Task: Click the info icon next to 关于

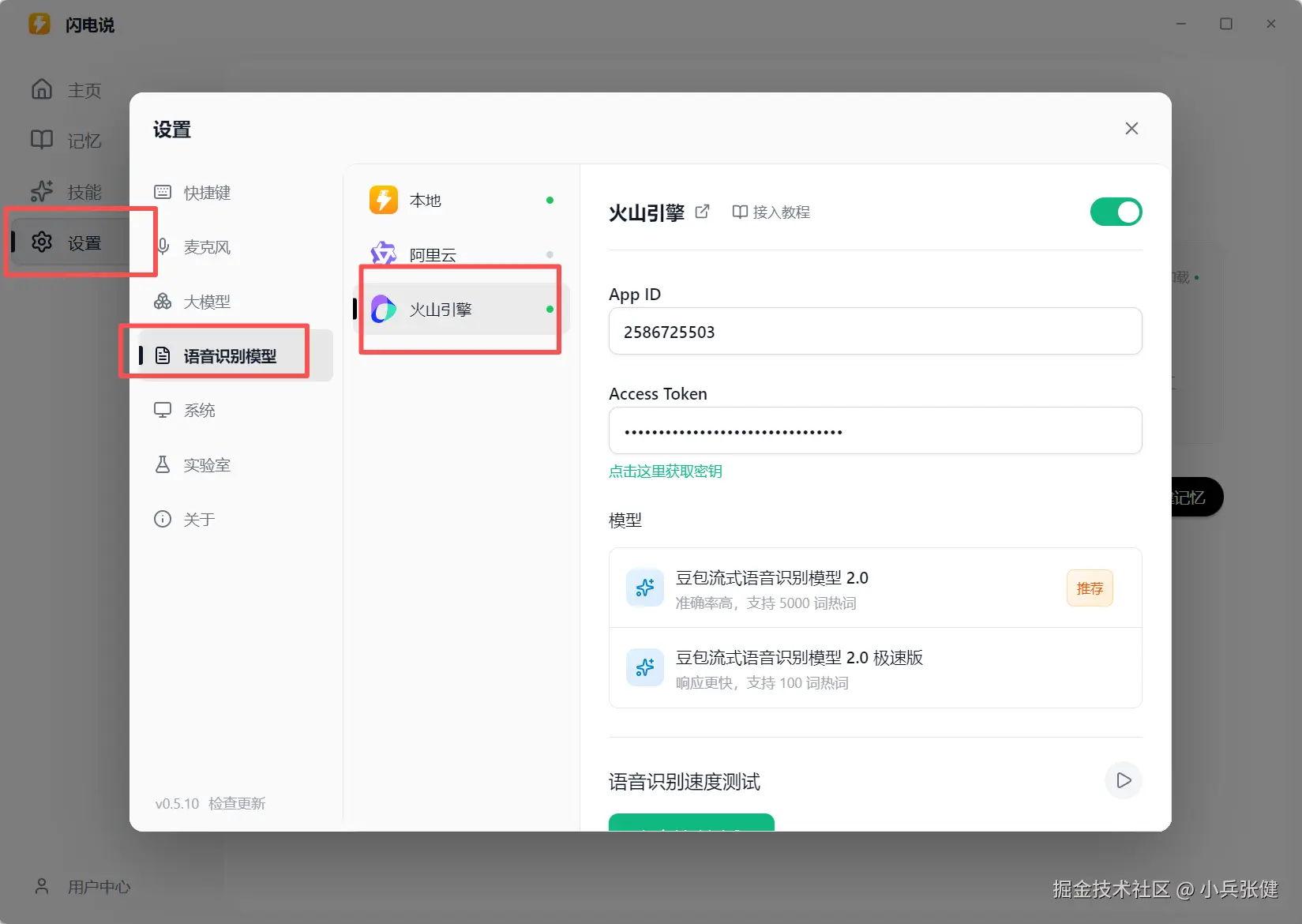Action: pos(163,519)
